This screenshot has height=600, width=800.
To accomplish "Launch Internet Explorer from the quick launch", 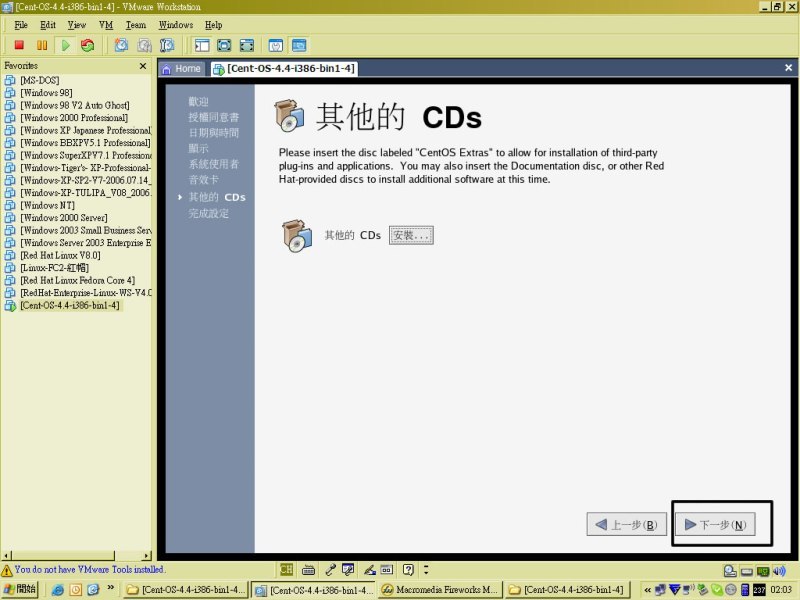I will pos(58,590).
